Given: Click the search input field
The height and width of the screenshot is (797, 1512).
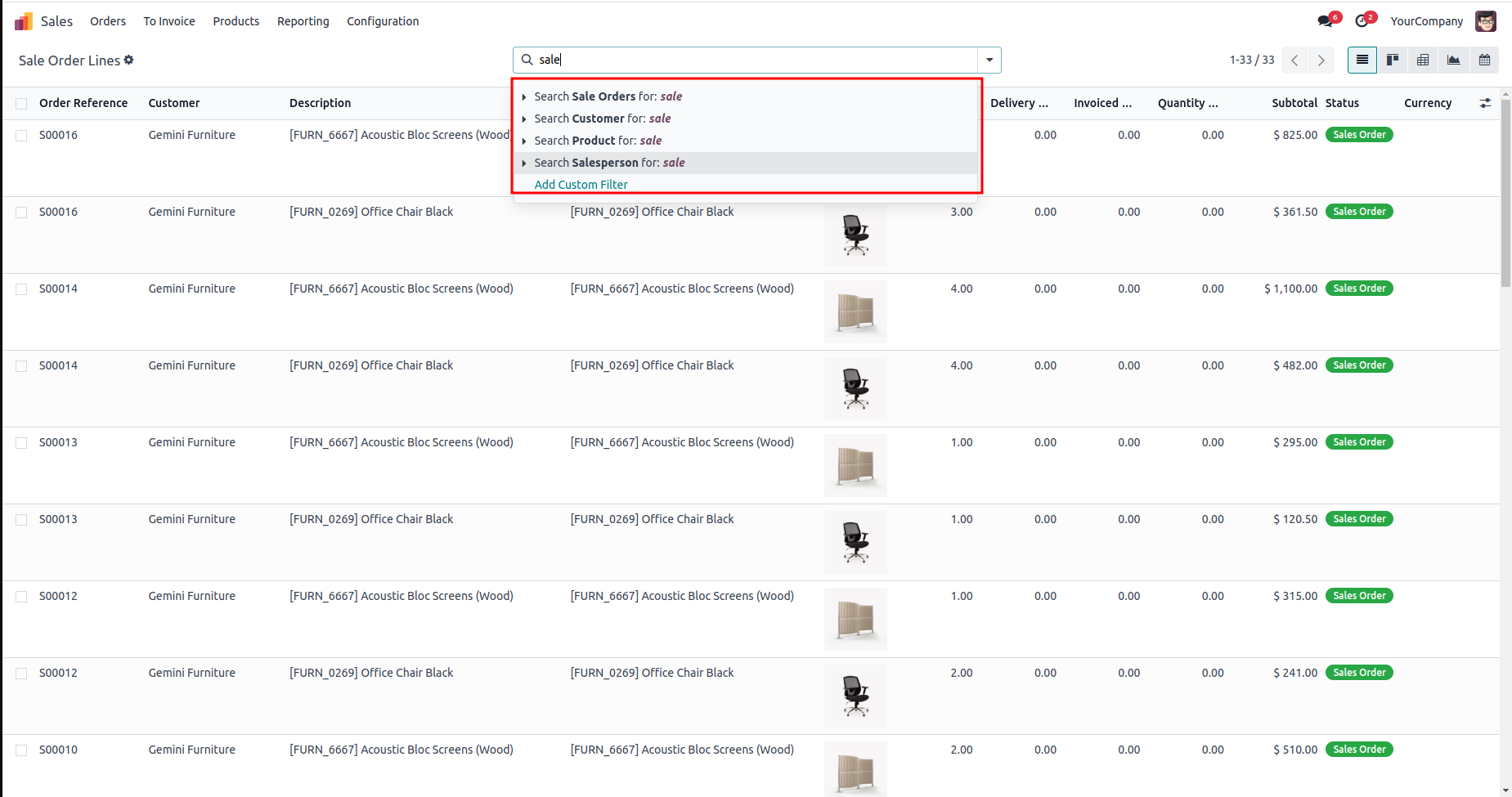Looking at the screenshot, I should click(x=752, y=60).
